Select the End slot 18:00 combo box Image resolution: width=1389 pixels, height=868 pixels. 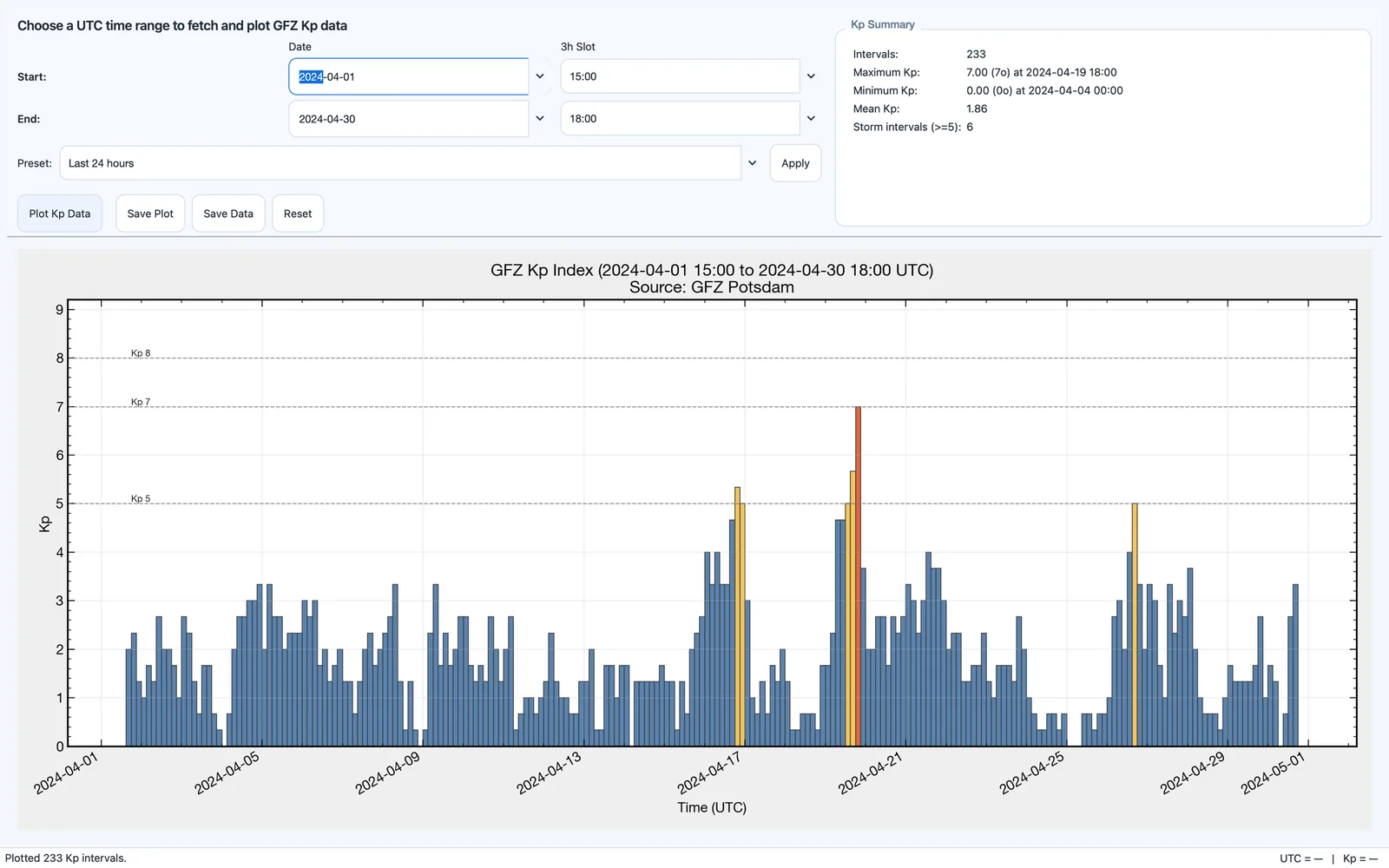click(x=681, y=119)
